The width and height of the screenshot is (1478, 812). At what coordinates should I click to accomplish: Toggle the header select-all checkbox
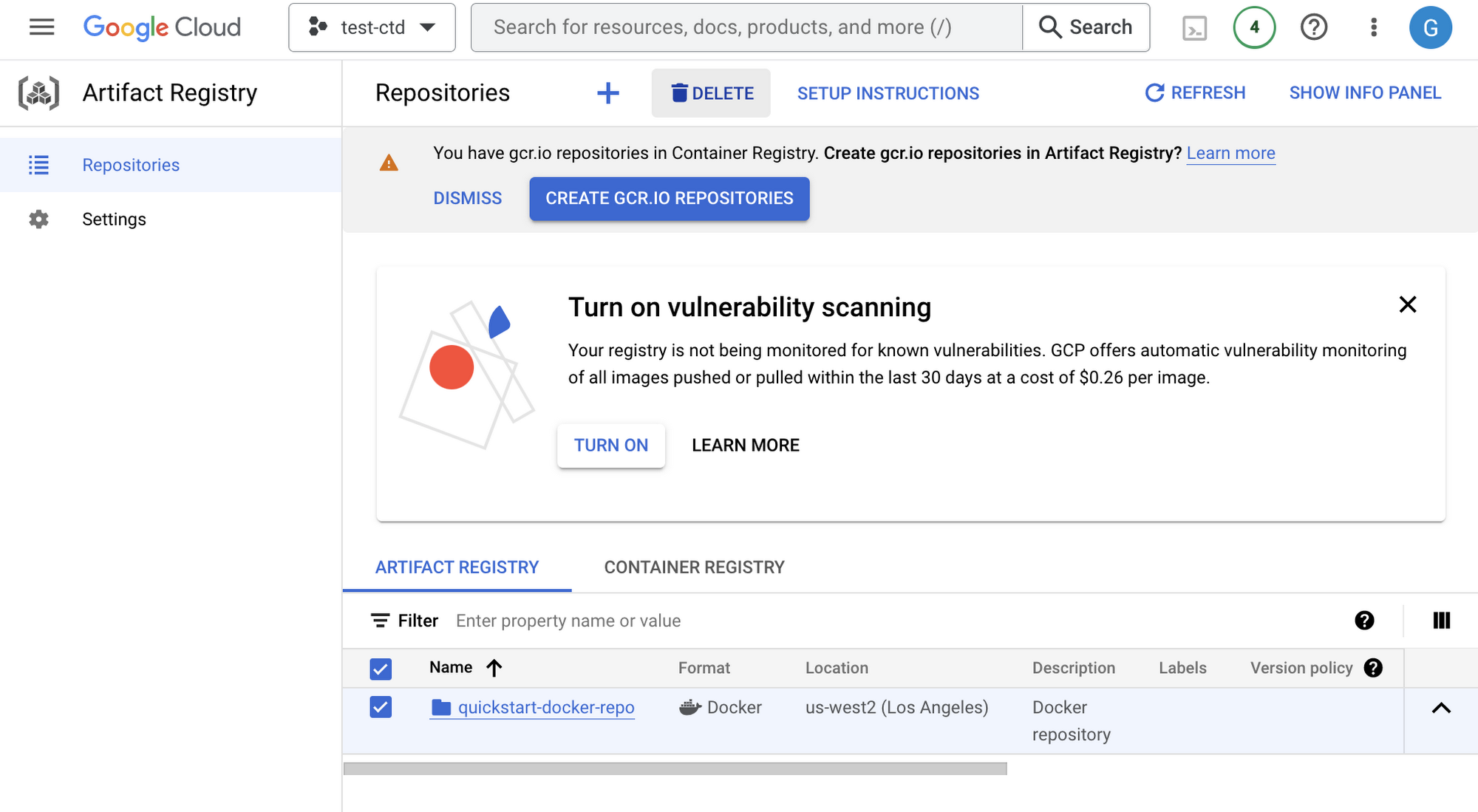380,667
